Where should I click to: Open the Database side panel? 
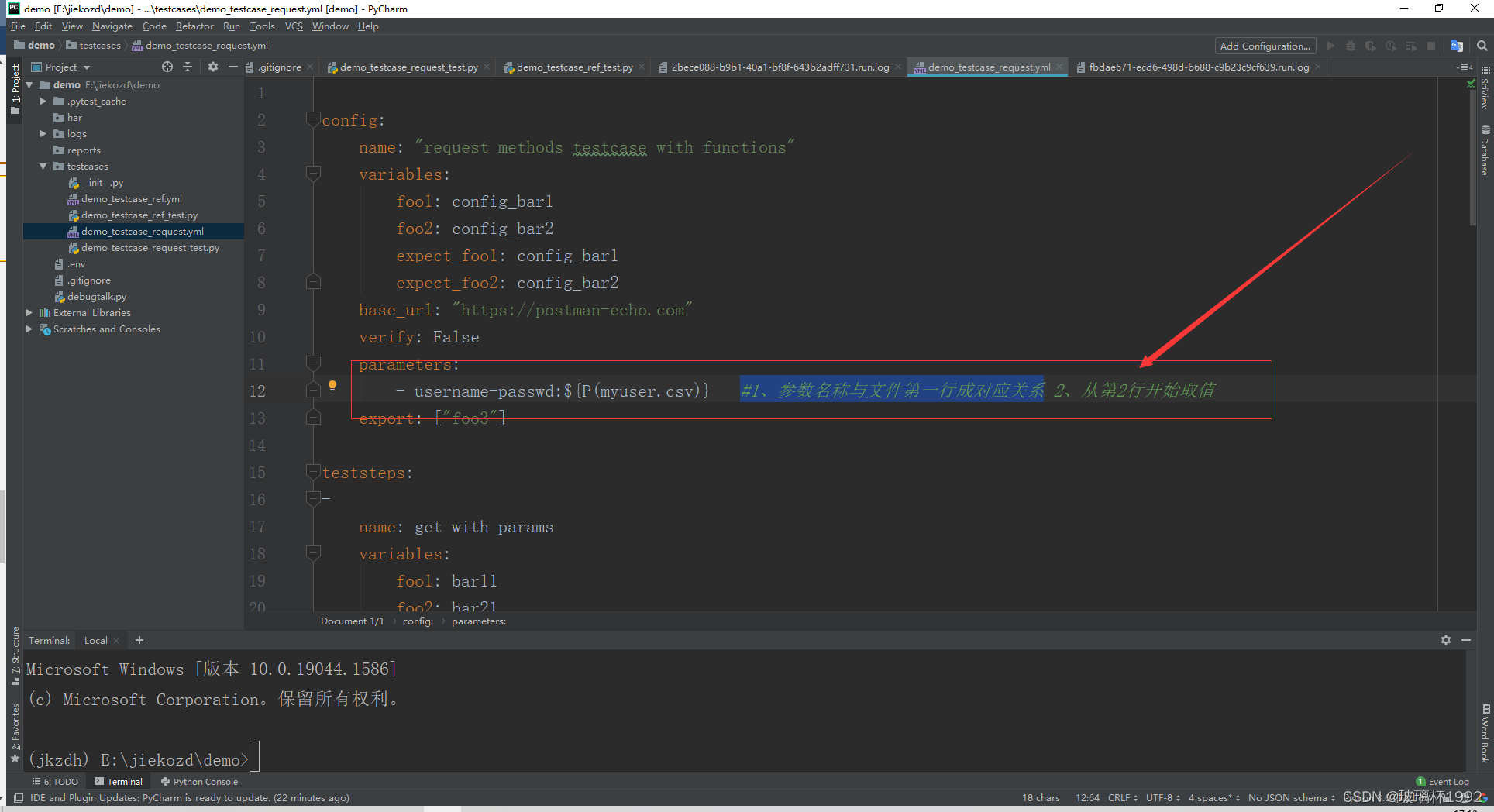pyautogui.click(x=1485, y=150)
